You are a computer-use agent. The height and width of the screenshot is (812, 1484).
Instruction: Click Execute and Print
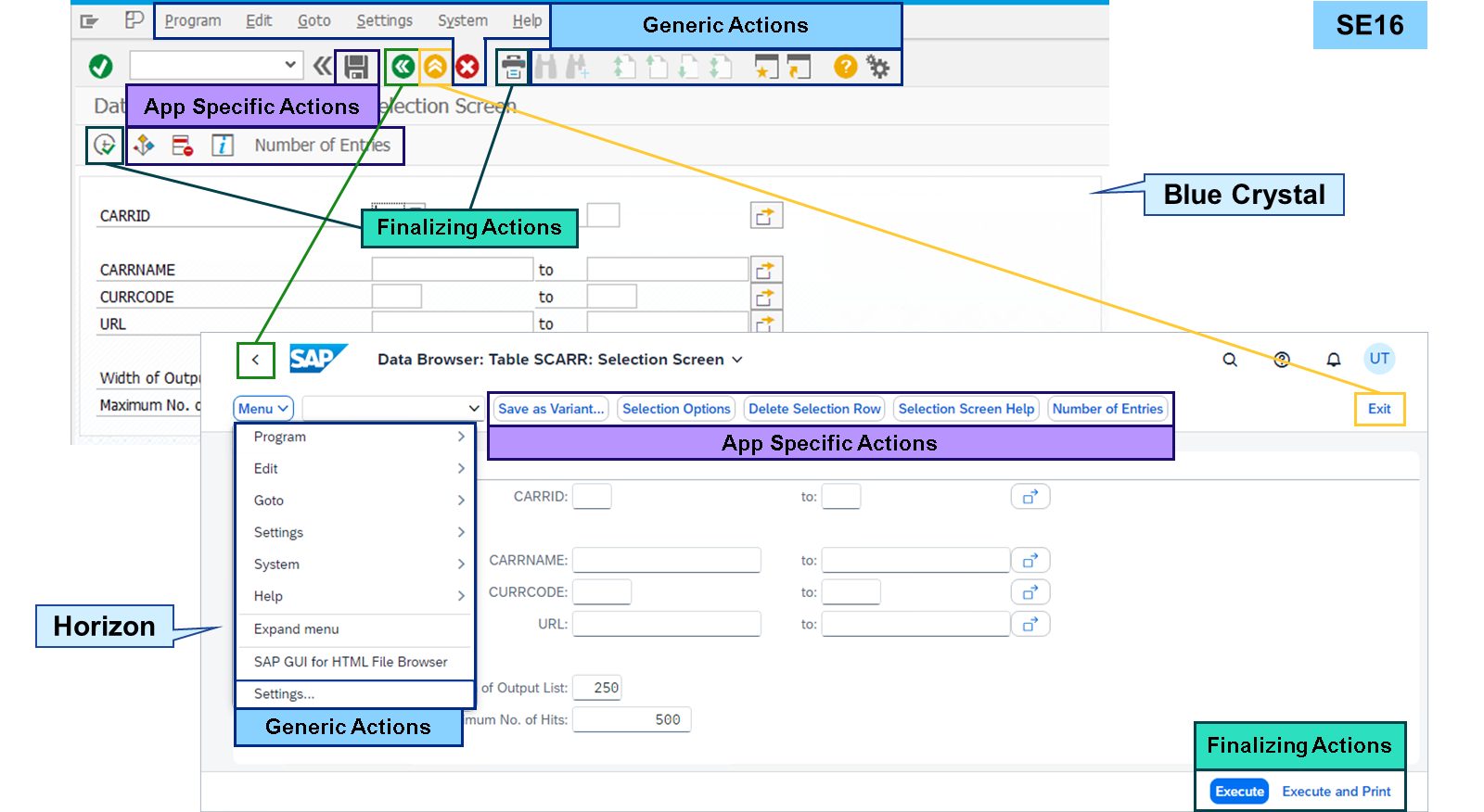click(x=1337, y=792)
